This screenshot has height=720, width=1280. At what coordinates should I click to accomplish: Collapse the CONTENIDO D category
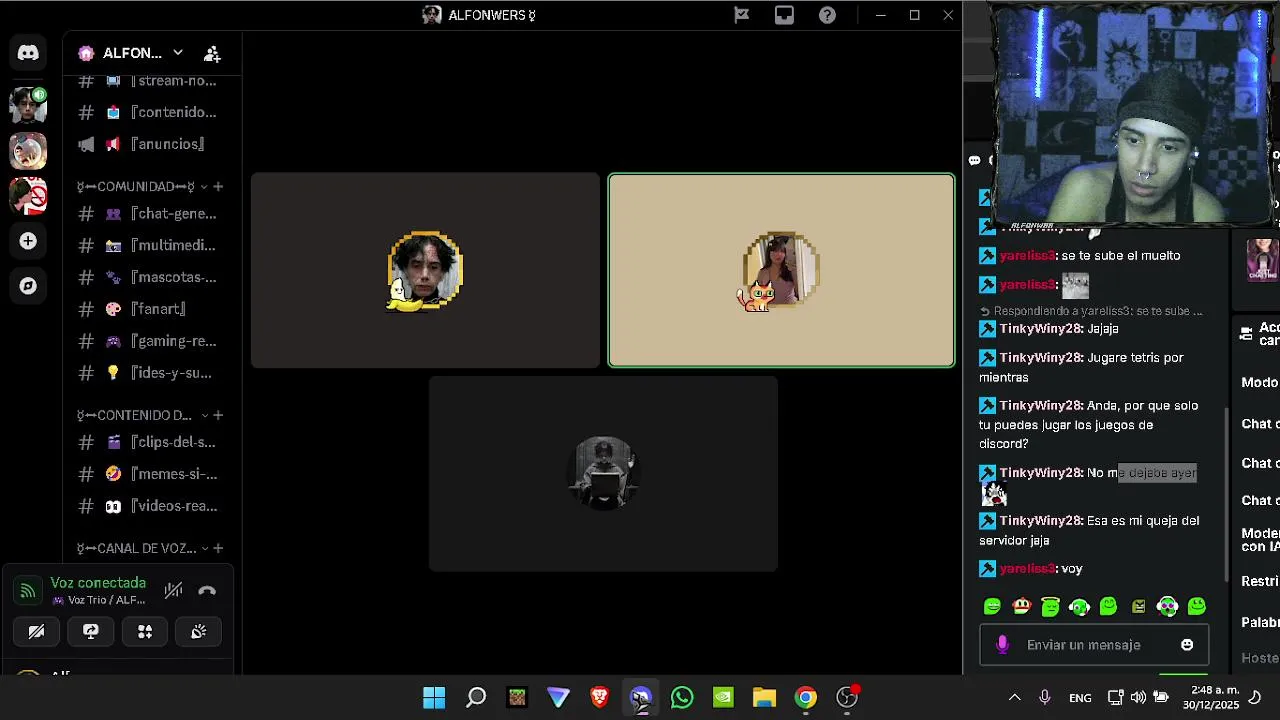pos(142,415)
